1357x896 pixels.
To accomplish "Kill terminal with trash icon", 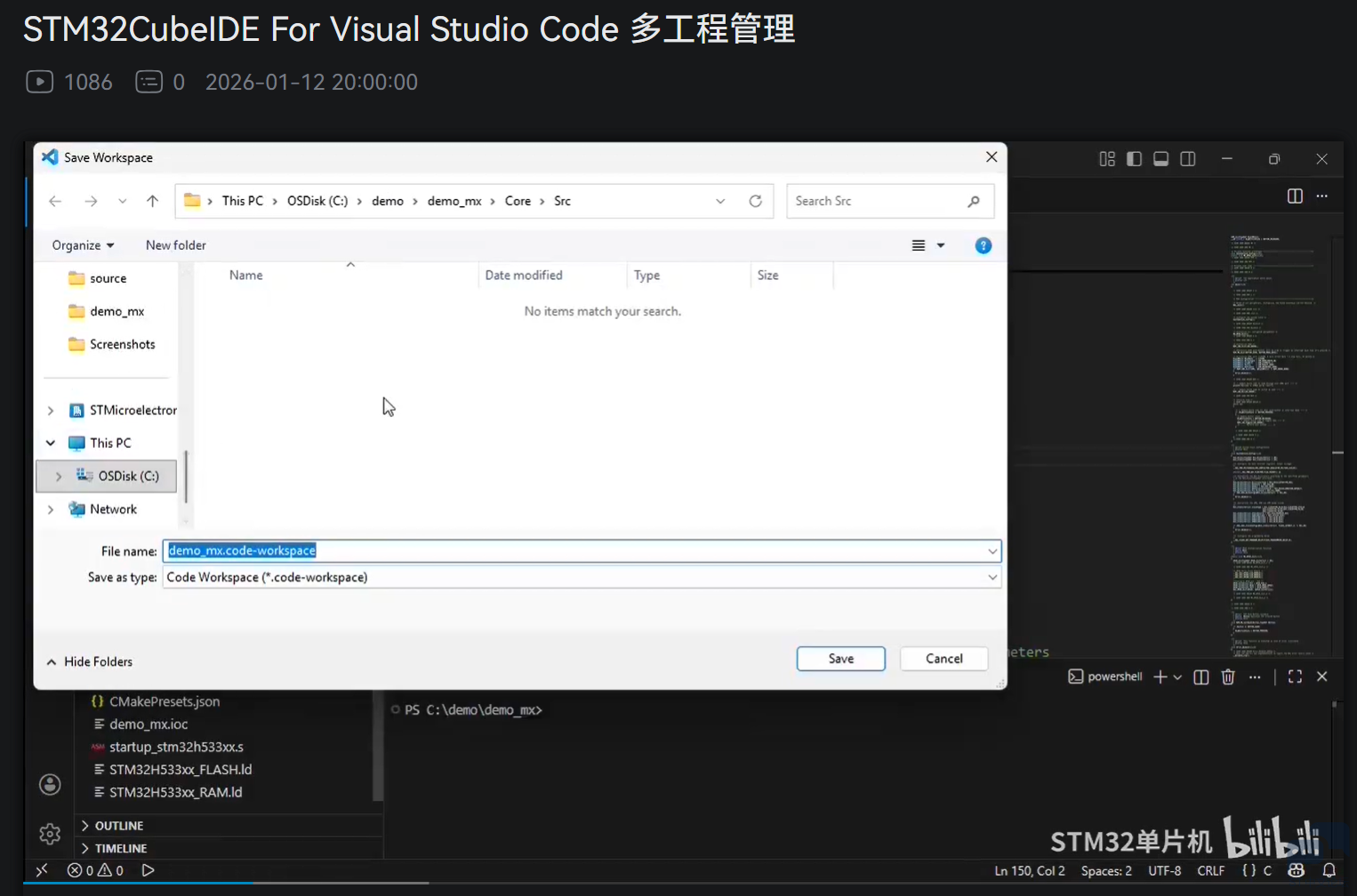I will click(1228, 676).
